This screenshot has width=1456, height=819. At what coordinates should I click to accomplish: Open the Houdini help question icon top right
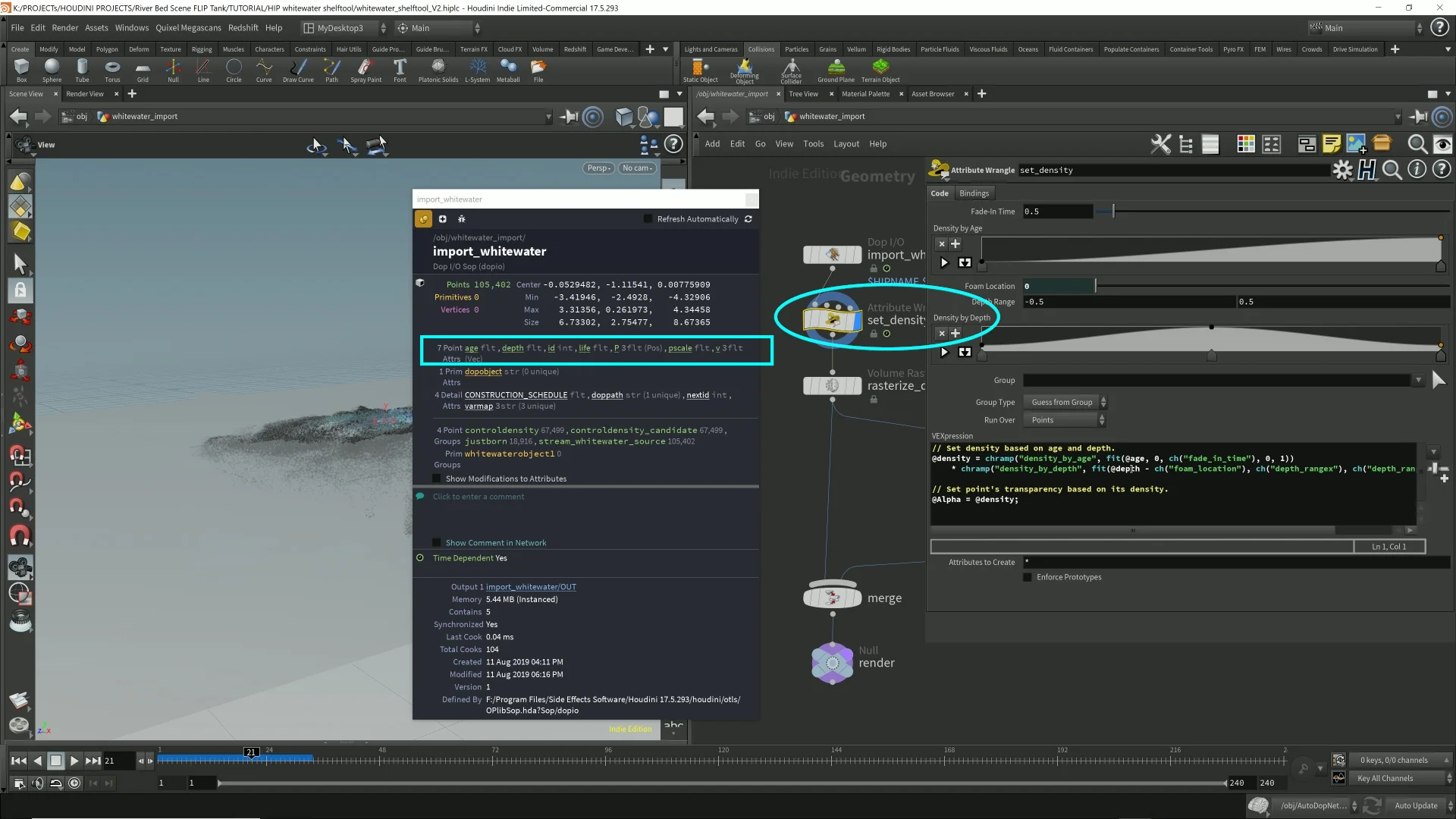(1439, 28)
